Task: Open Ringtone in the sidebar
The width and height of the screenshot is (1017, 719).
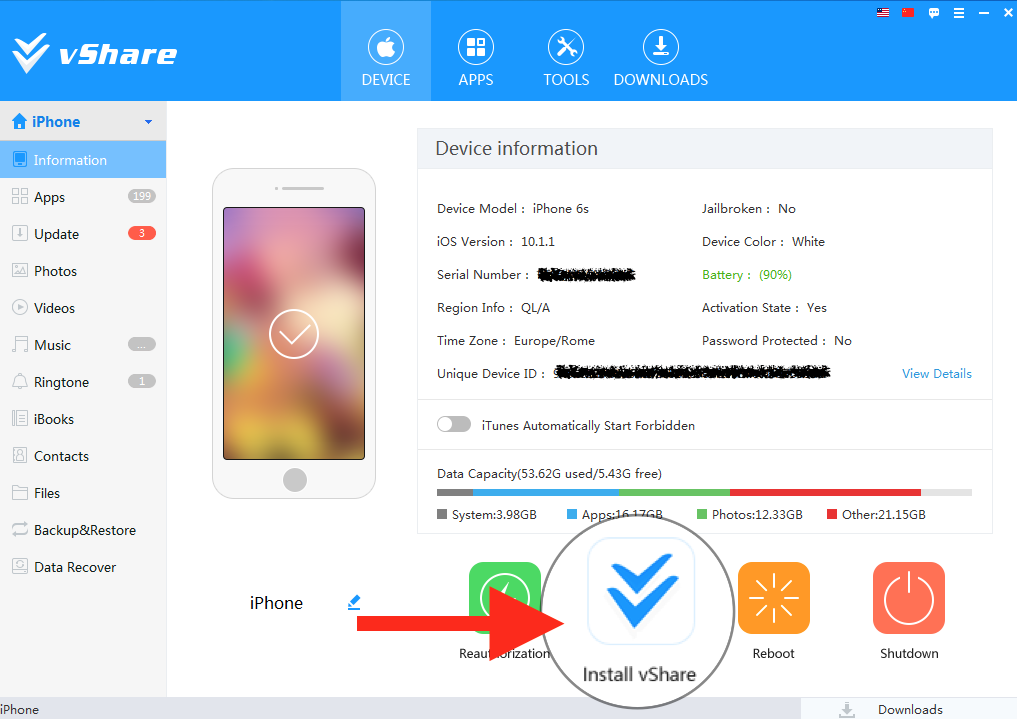Action: (x=83, y=381)
